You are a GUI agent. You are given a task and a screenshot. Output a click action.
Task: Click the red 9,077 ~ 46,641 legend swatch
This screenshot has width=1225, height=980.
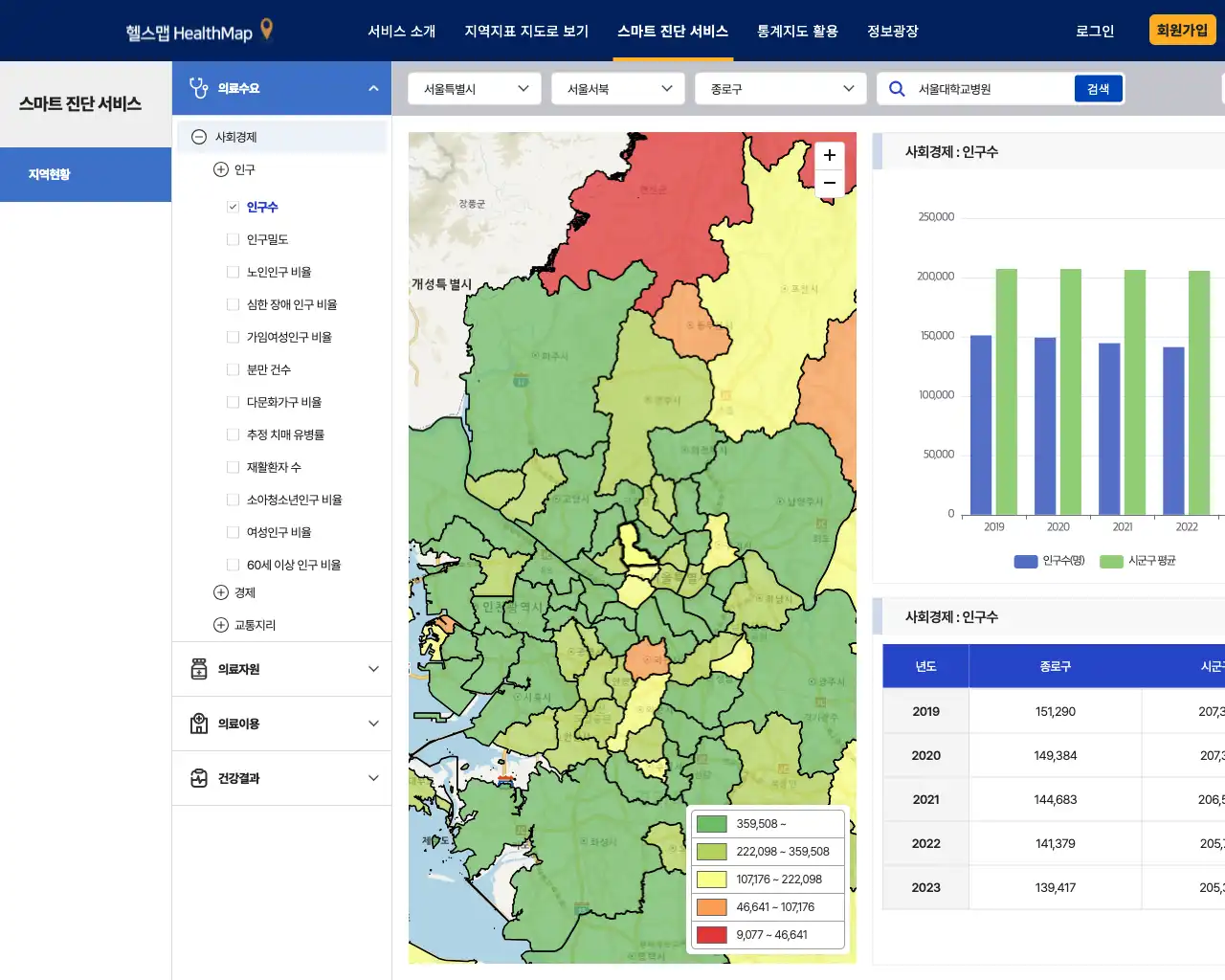click(711, 935)
